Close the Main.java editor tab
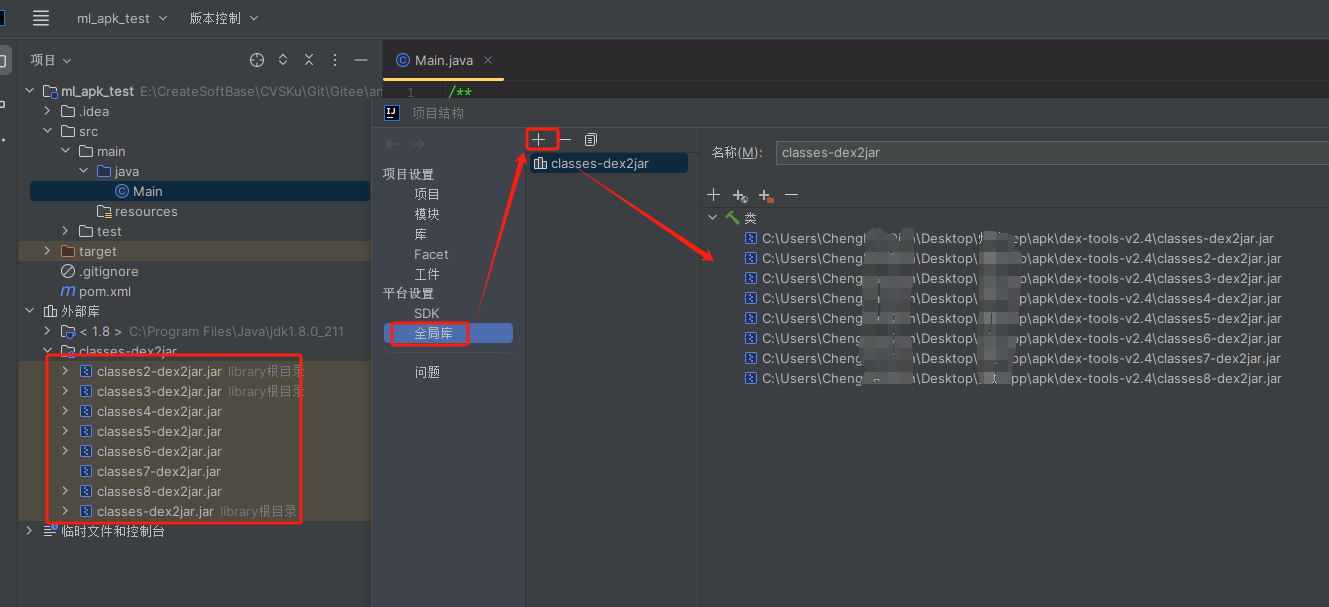Viewport: 1329px width, 607px height. [x=488, y=60]
